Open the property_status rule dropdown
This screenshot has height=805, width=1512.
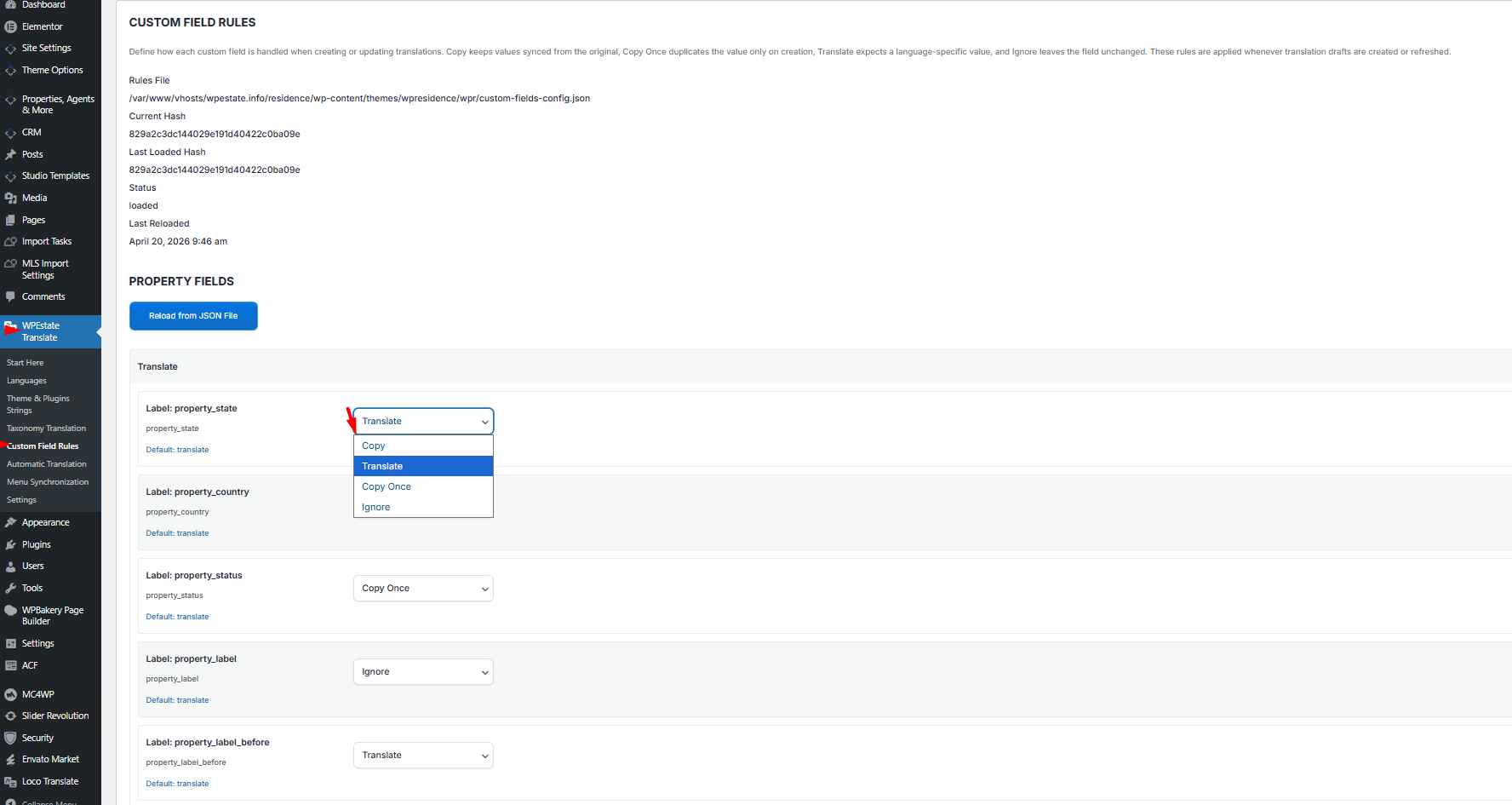point(423,589)
